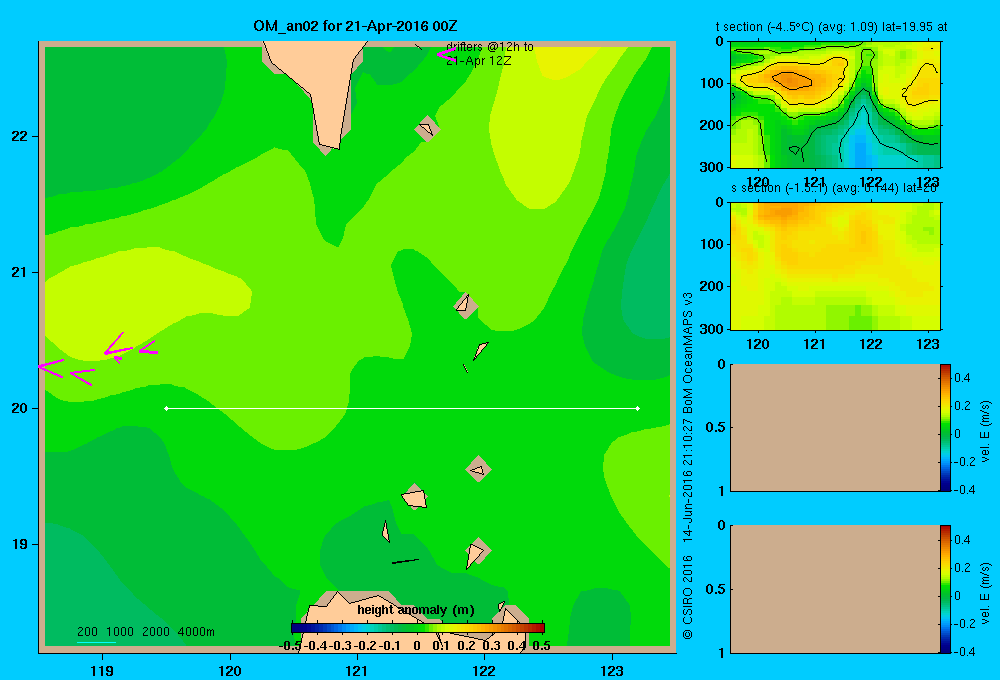1000x680 pixels.
Task: Click the left endpoint of white section line
Action: point(166,408)
